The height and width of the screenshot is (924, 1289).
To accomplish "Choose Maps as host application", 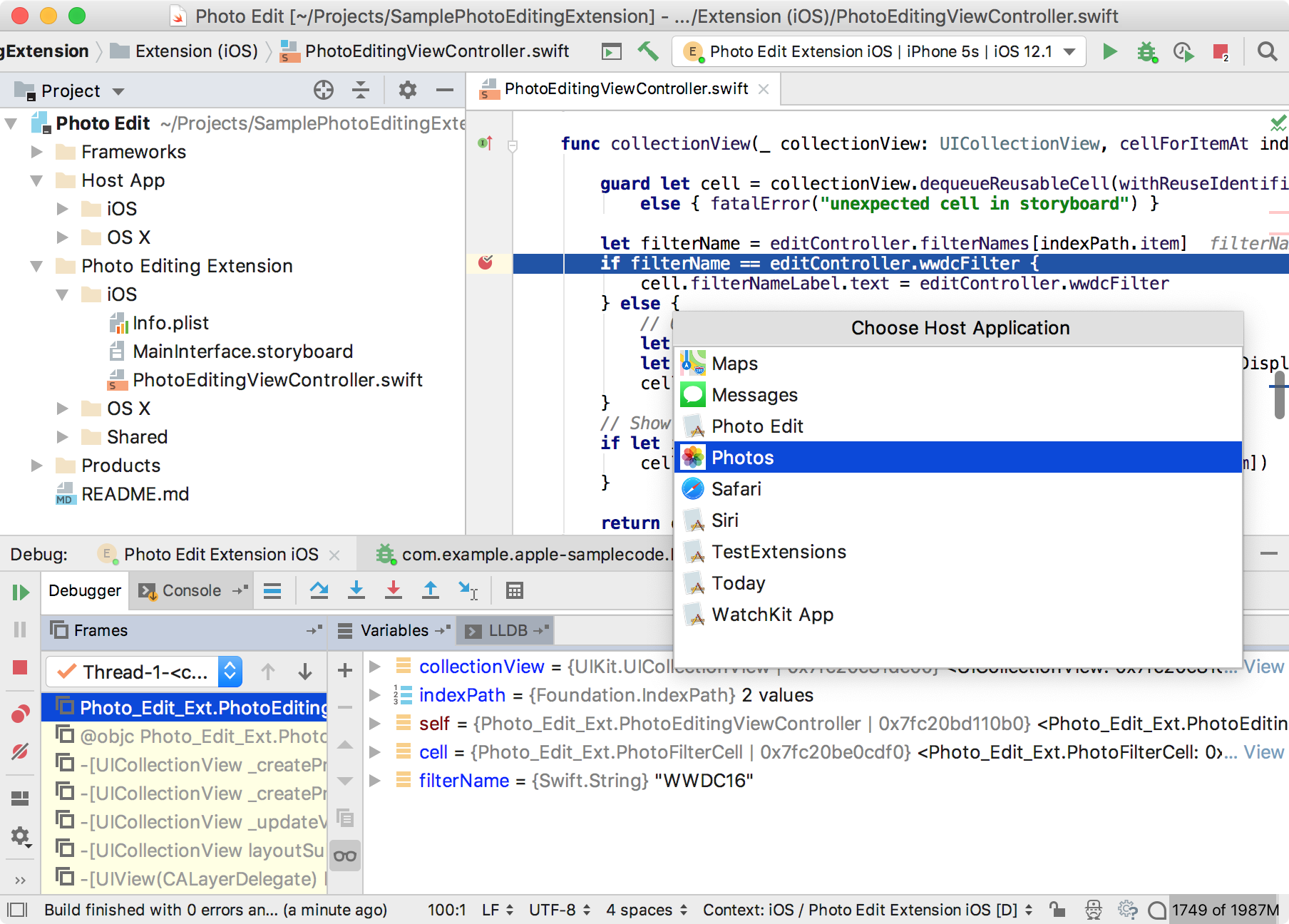I will [x=958, y=364].
